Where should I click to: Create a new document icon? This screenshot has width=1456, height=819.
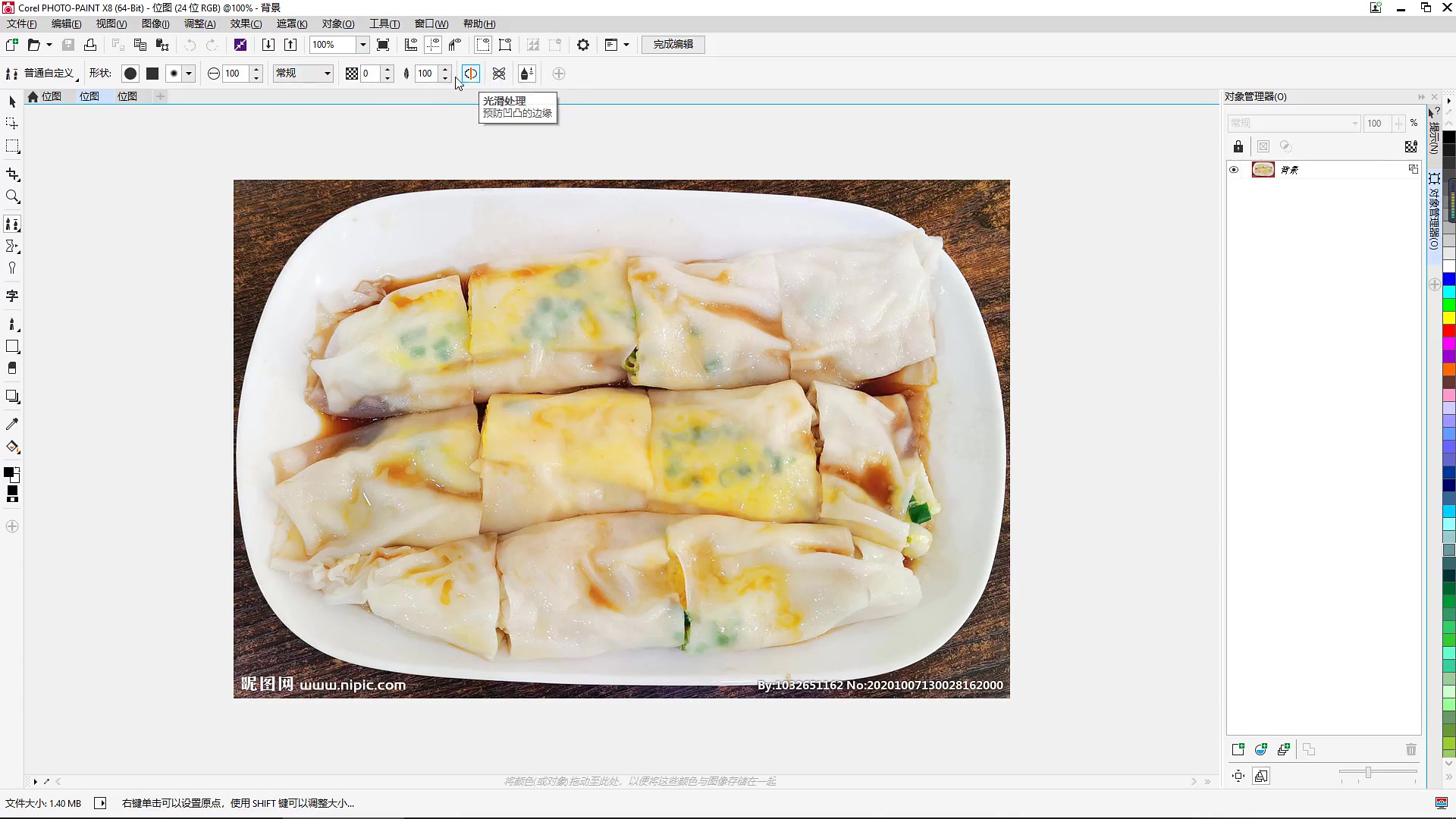pyautogui.click(x=12, y=45)
